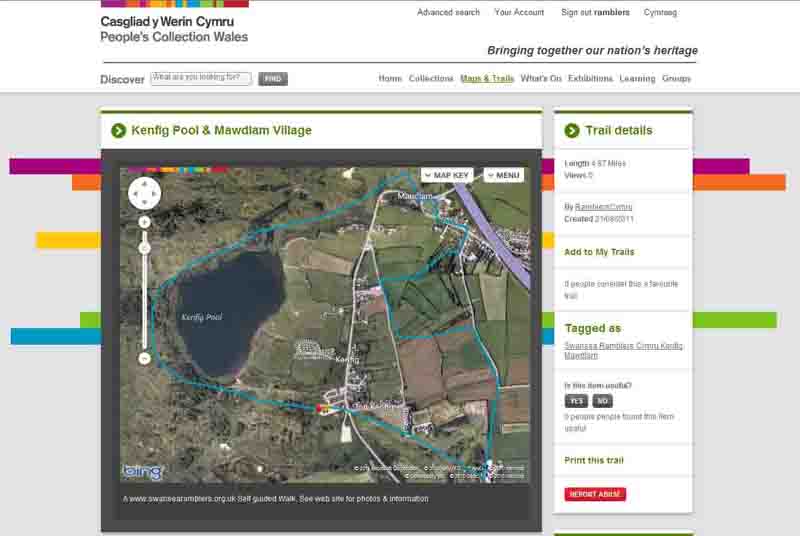800x536 pixels.
Task: Click the Print this trail link
Action: point(594,461)
